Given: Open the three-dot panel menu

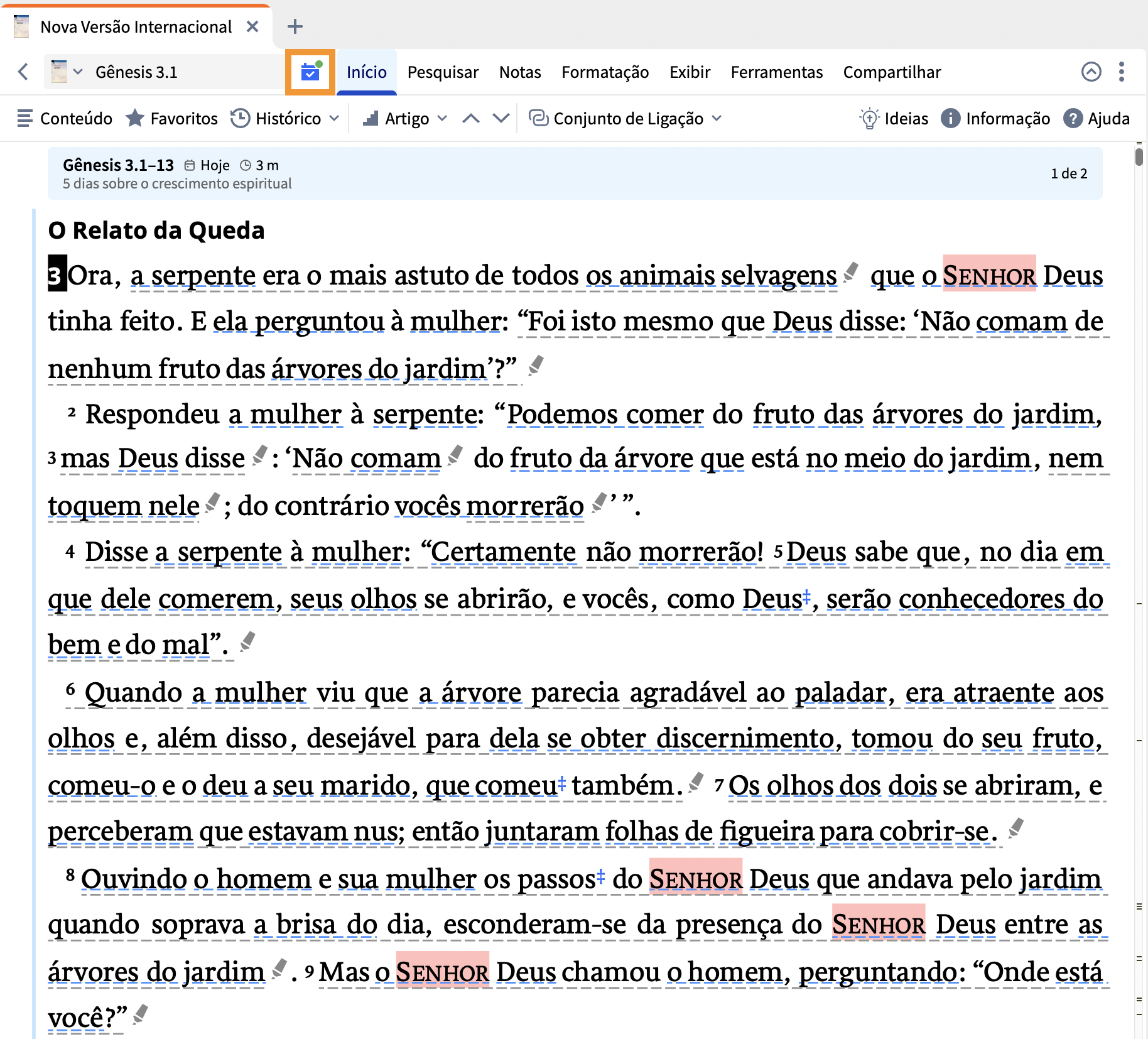Looking at the screenshot, I should [x=1122, y=72].
